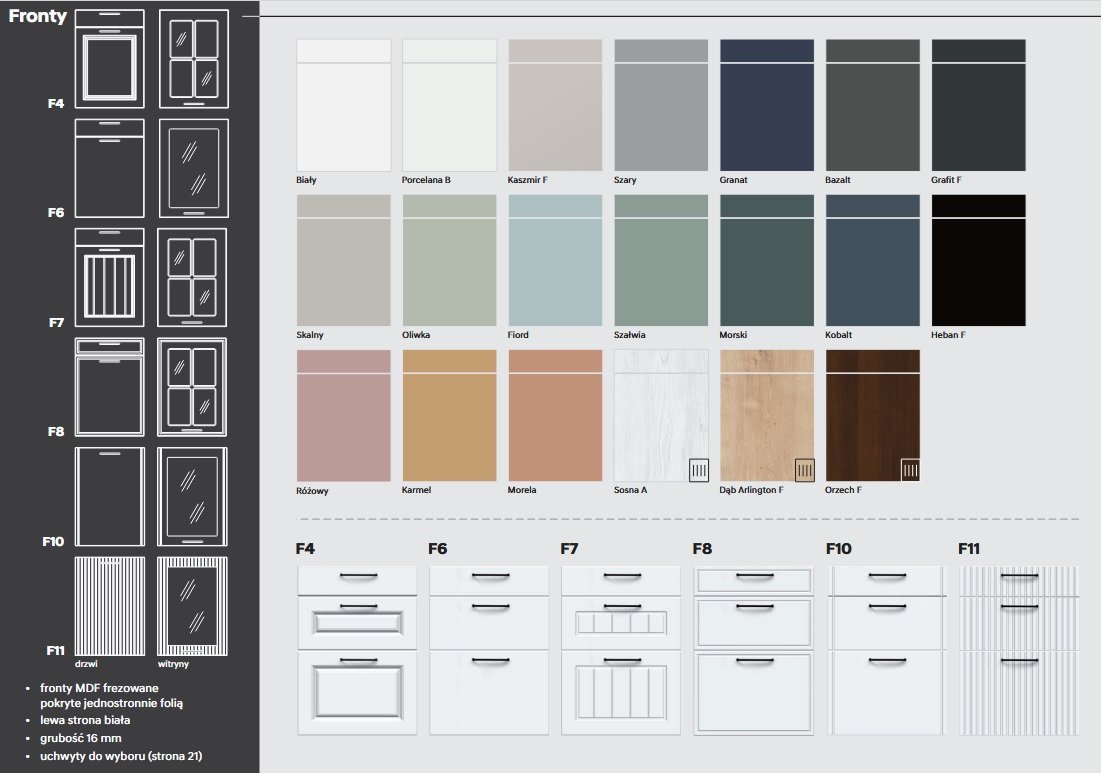Select the Karmel color swatch
The width and height of the screenshot is (1101, 773).
(449, 415)
